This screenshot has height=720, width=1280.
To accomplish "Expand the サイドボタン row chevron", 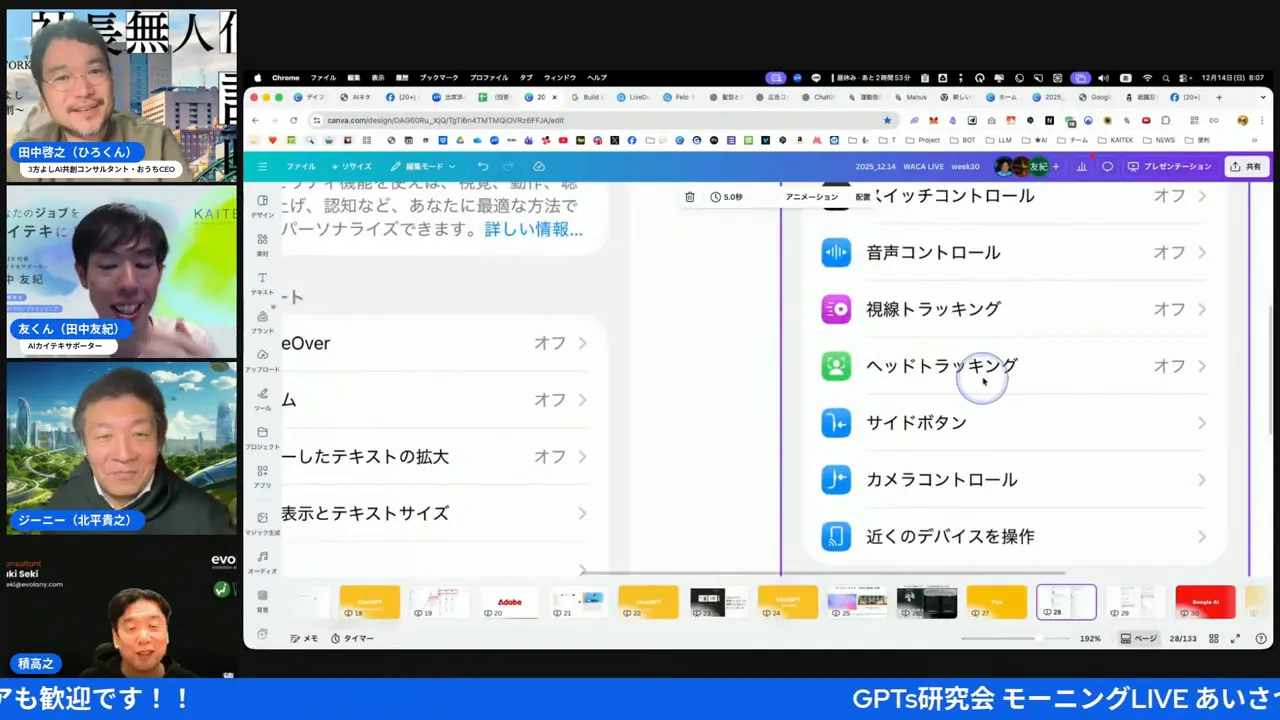I will pyautogui.click(x=1201, y=422).
